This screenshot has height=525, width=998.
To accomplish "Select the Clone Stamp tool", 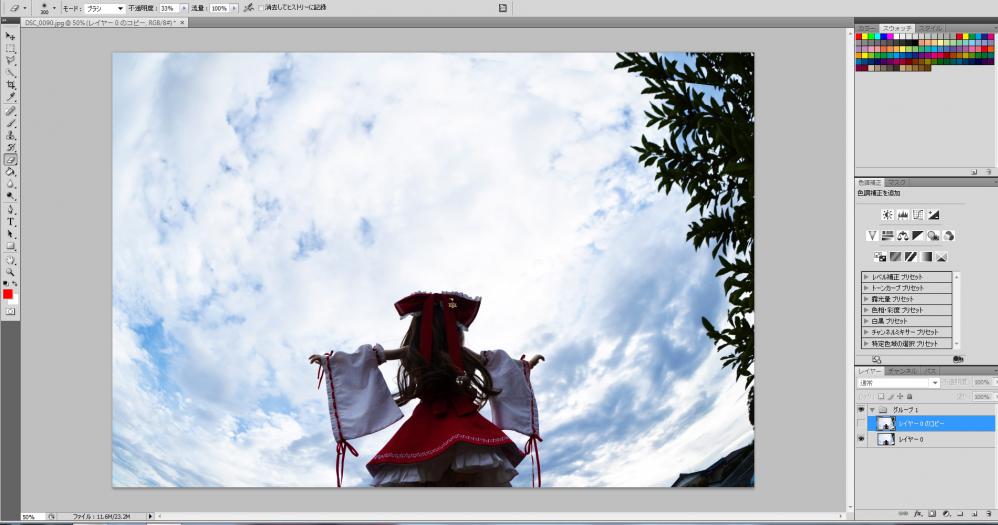I will point(10,136).
